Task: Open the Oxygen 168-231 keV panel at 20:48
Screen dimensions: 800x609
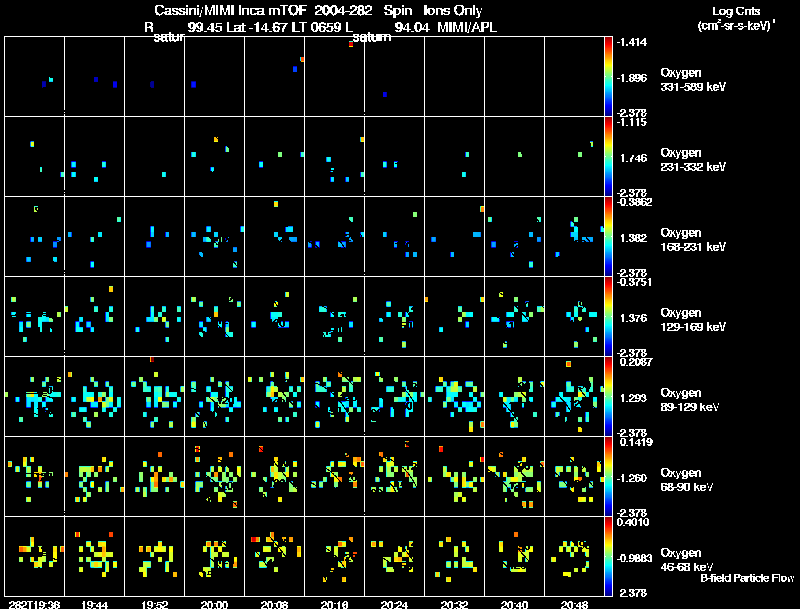Action: point(574,236)
